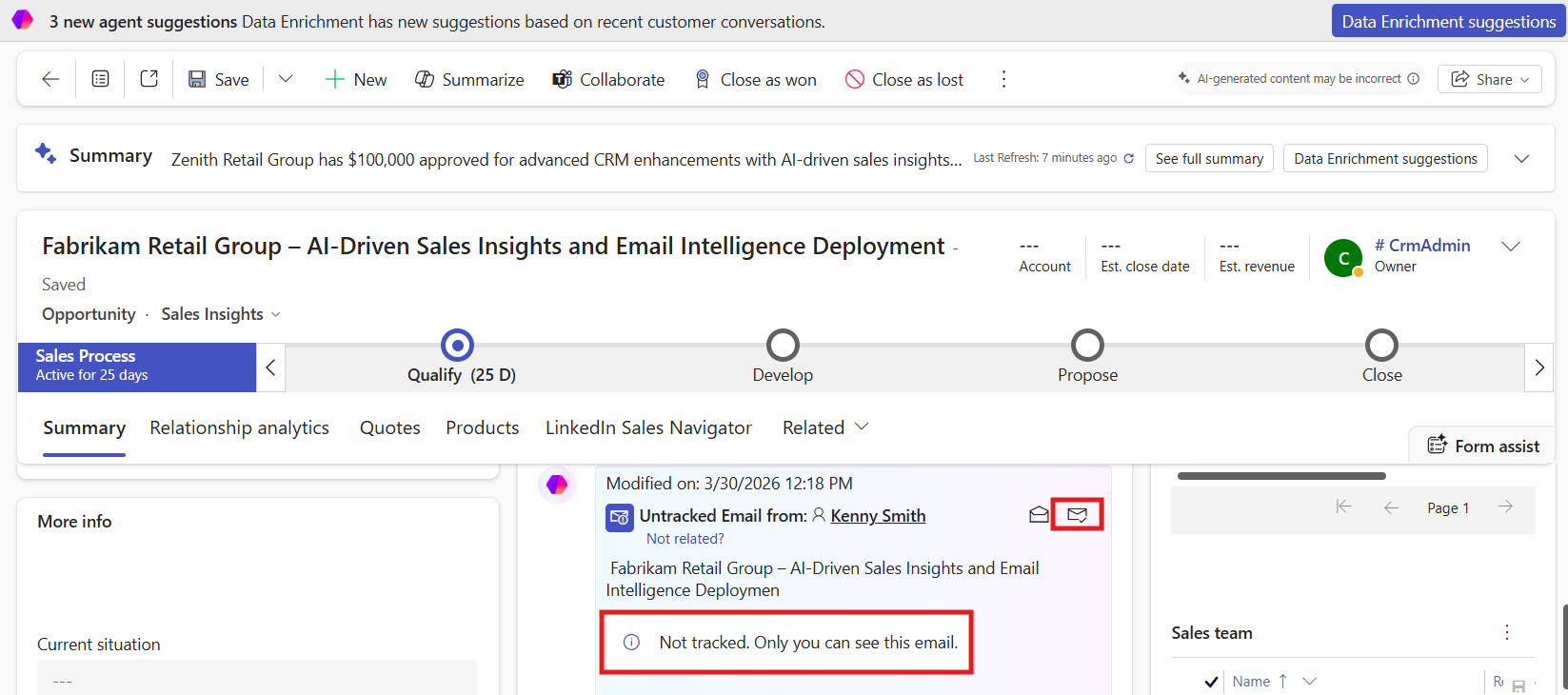
Task: Click AI-generated content info icon
Action: [1413, 79]
